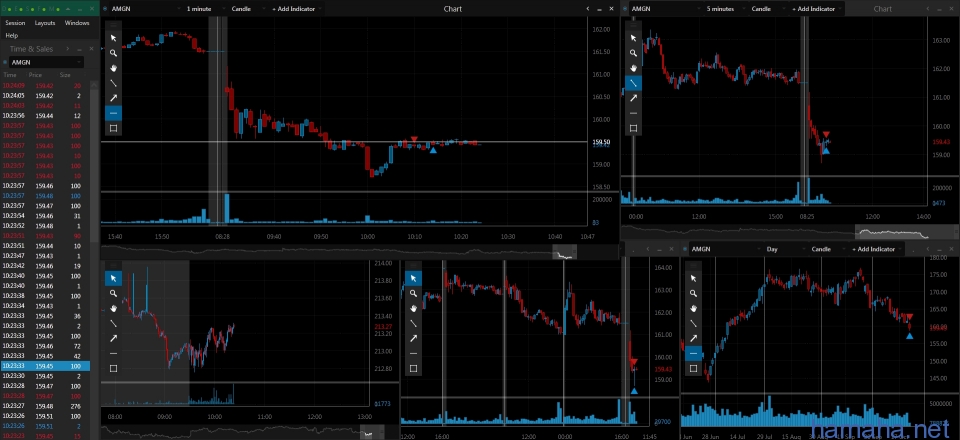Select the trend line tool in the Day chart

point(693,323)
